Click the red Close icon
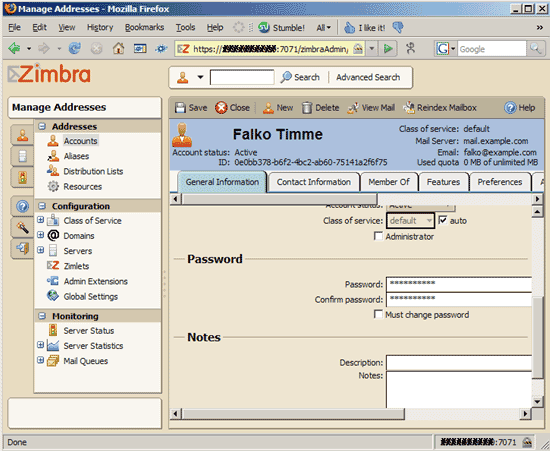The height and width of the screenshot is (451, 550). click(x=221, y=108)
